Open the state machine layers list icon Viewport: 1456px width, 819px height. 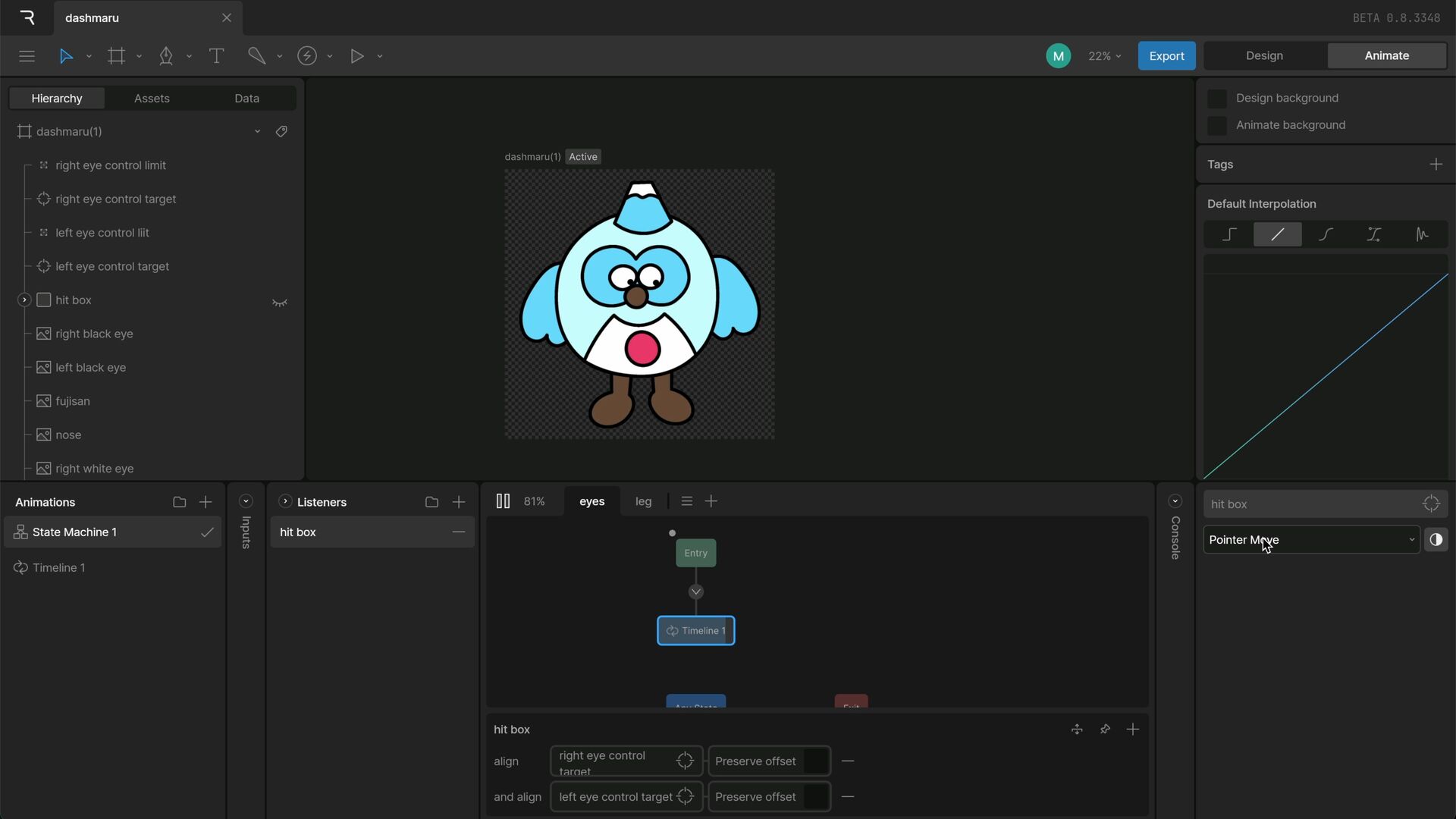click(687, 501)
